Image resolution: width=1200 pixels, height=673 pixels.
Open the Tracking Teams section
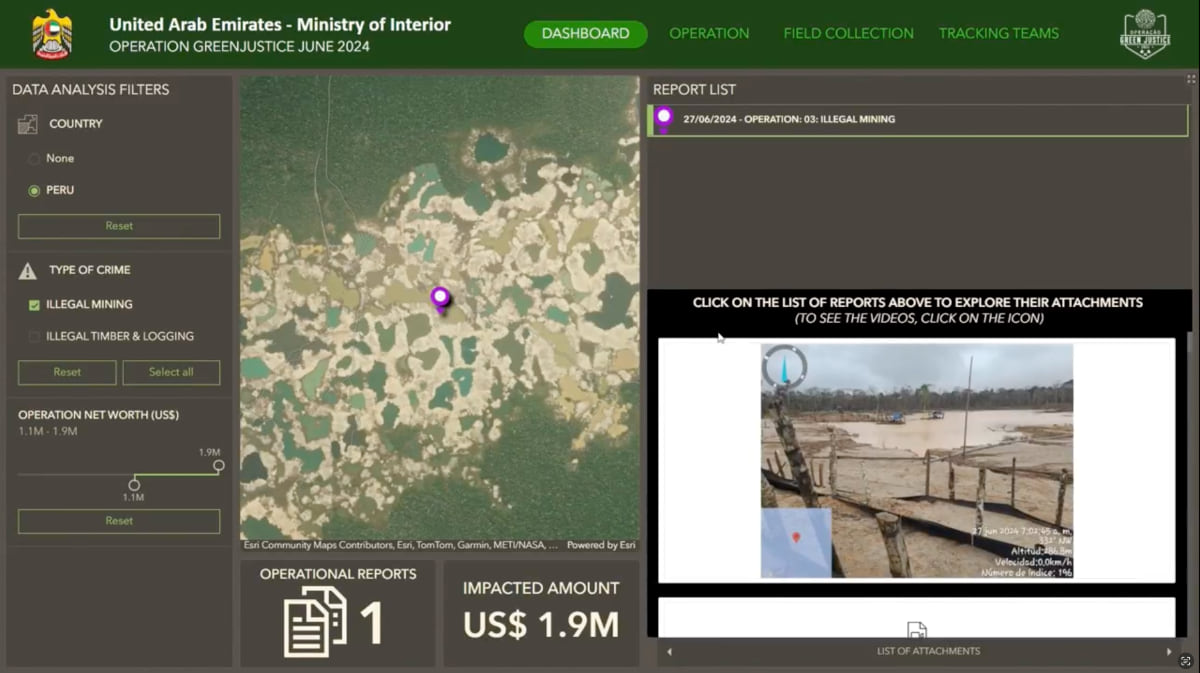click(999, 33)
